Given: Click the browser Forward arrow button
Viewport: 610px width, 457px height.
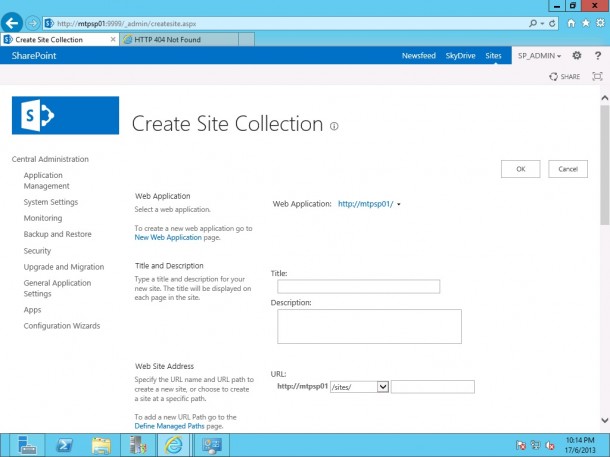Looking at the screenshot, I should [x=33, y=24].
